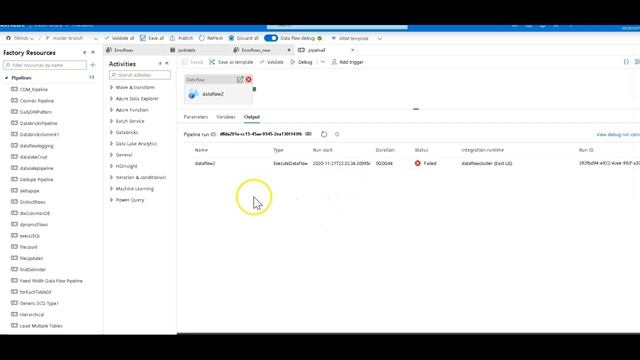Click the Debug run button

point(302,62)
